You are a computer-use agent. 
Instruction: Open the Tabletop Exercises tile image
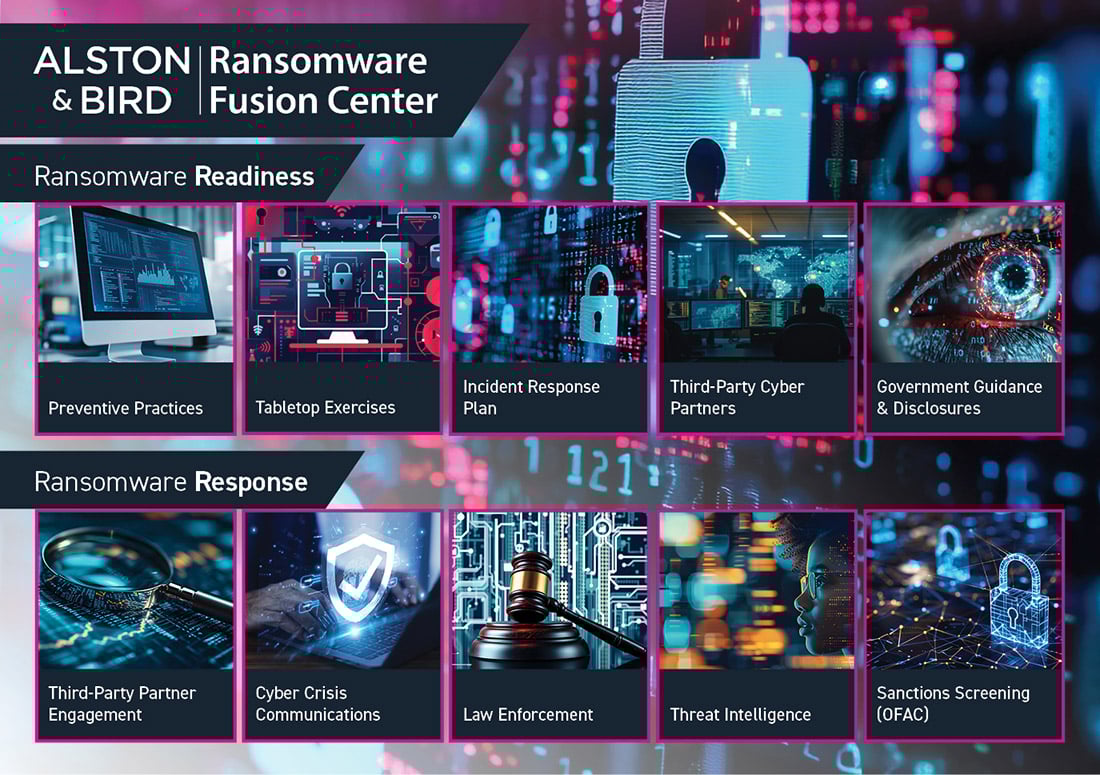coord(342,284)
